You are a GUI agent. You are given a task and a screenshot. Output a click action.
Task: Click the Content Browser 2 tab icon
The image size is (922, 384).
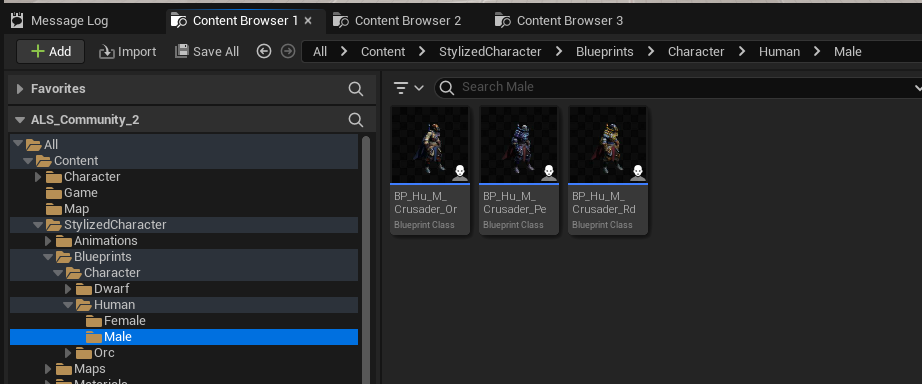[x=341, y=21]
